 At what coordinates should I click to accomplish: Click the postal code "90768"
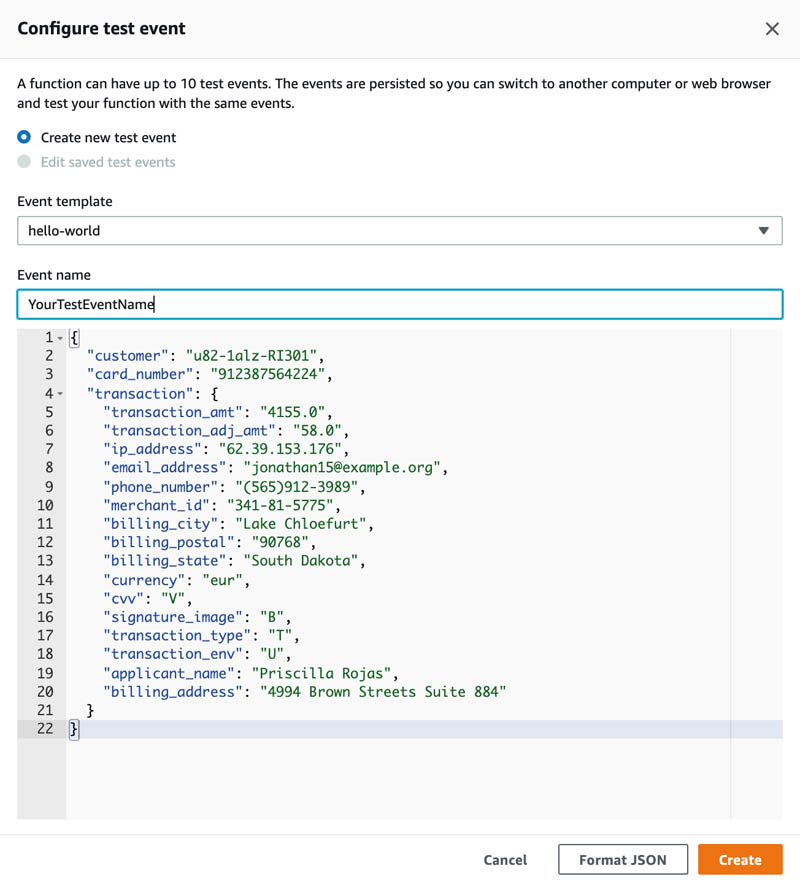pyautogui.click(x=280, y=543)
